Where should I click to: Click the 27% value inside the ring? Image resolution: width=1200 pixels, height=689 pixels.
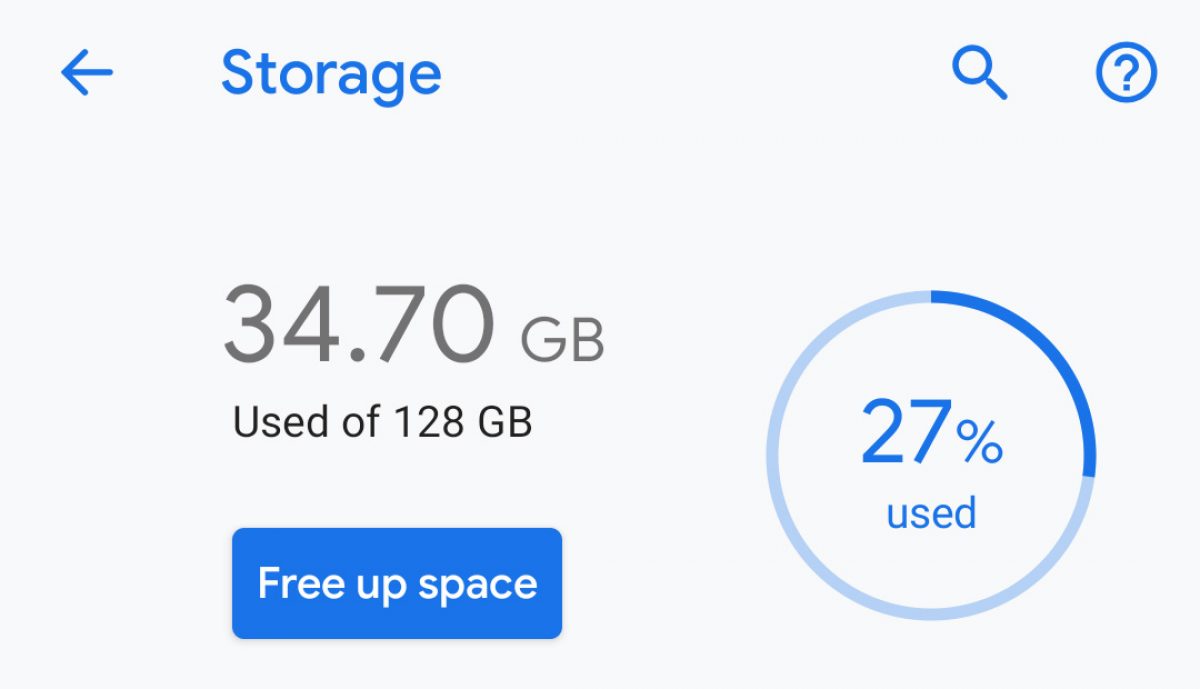(931, 435)
